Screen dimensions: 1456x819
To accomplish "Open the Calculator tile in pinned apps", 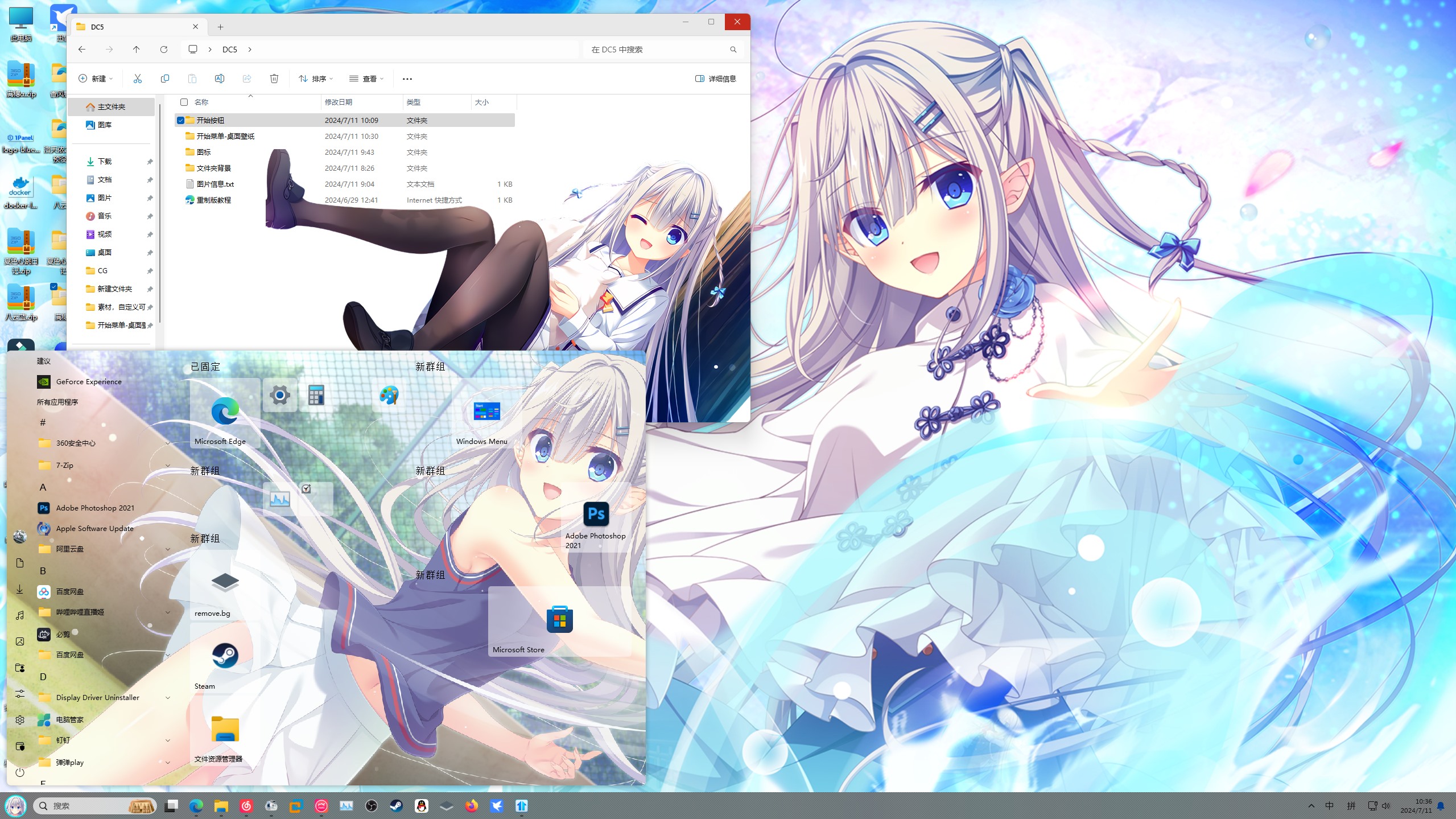I will 316,395.
